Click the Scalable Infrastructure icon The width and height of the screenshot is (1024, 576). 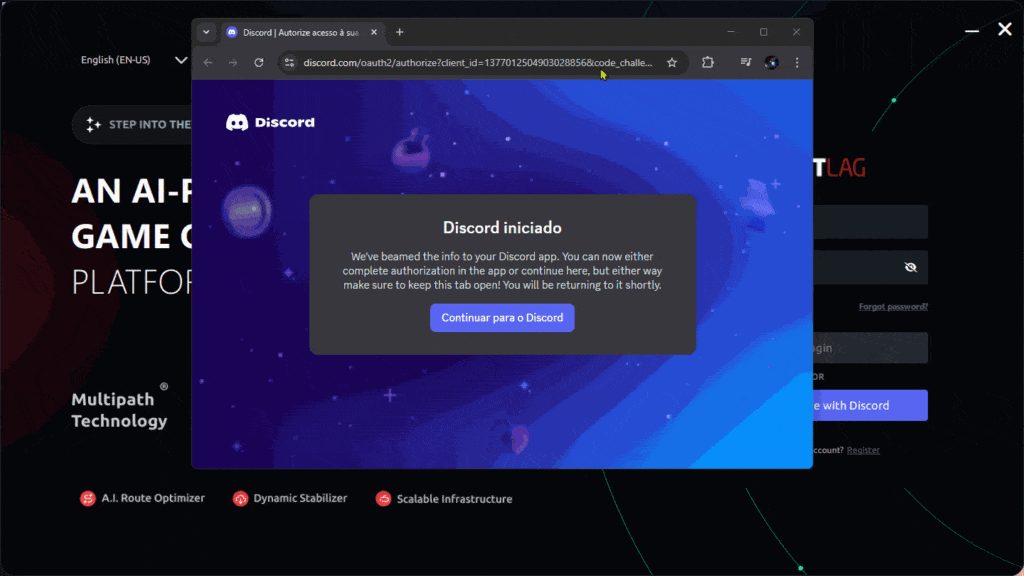tap(383, 498)
